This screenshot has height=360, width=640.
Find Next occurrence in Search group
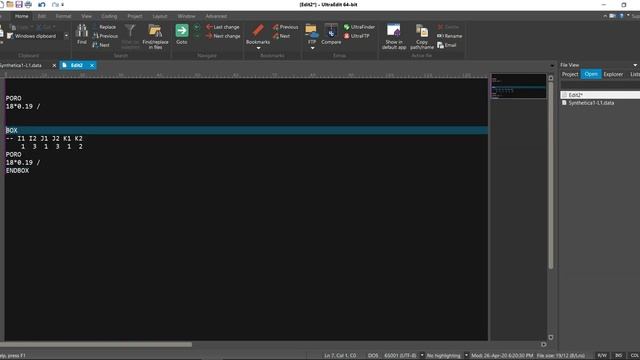click(101, 45)
